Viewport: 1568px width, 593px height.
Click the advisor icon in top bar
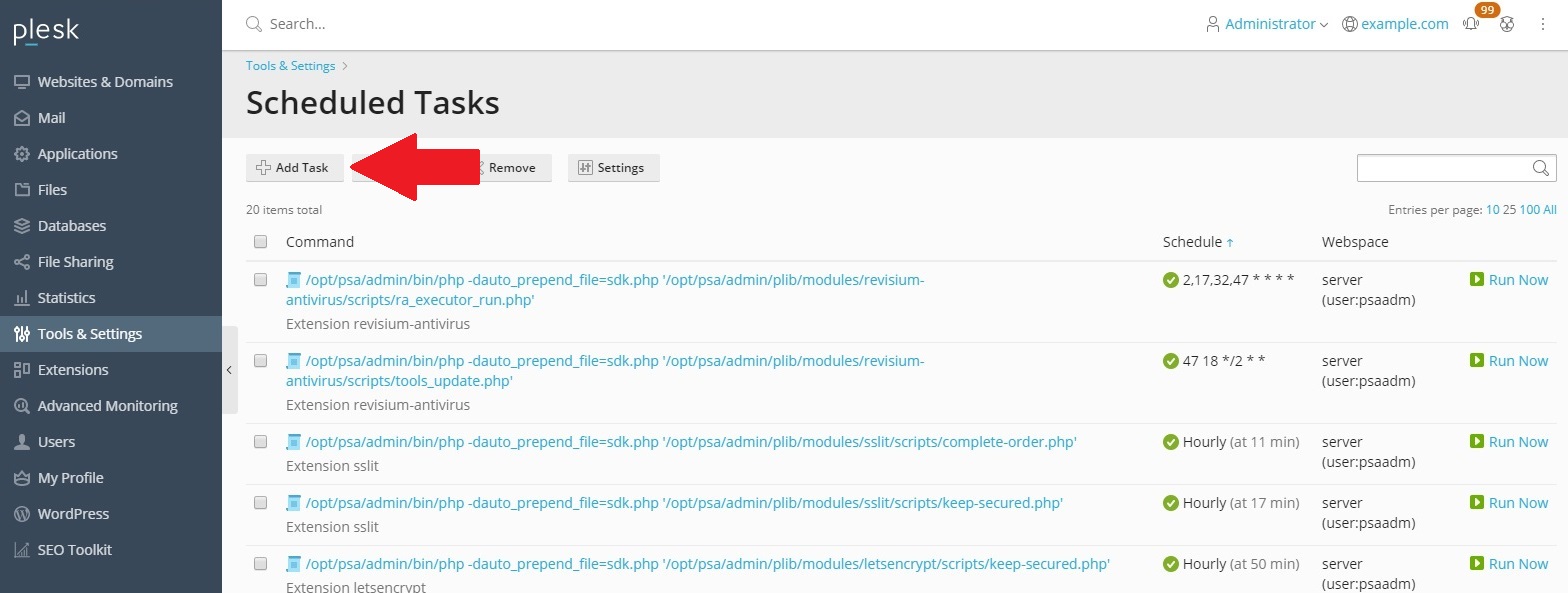click(x=1507, y=24)
